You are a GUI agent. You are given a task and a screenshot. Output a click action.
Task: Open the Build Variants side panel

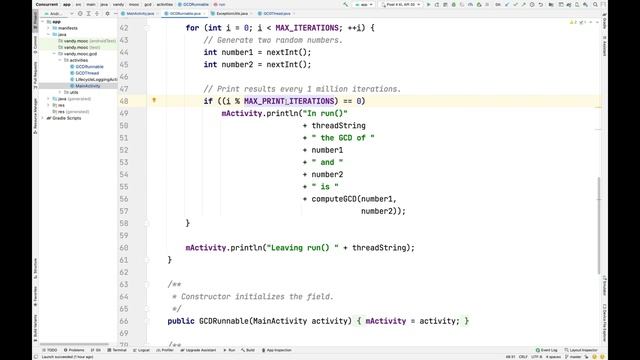[x=36, y=328]
